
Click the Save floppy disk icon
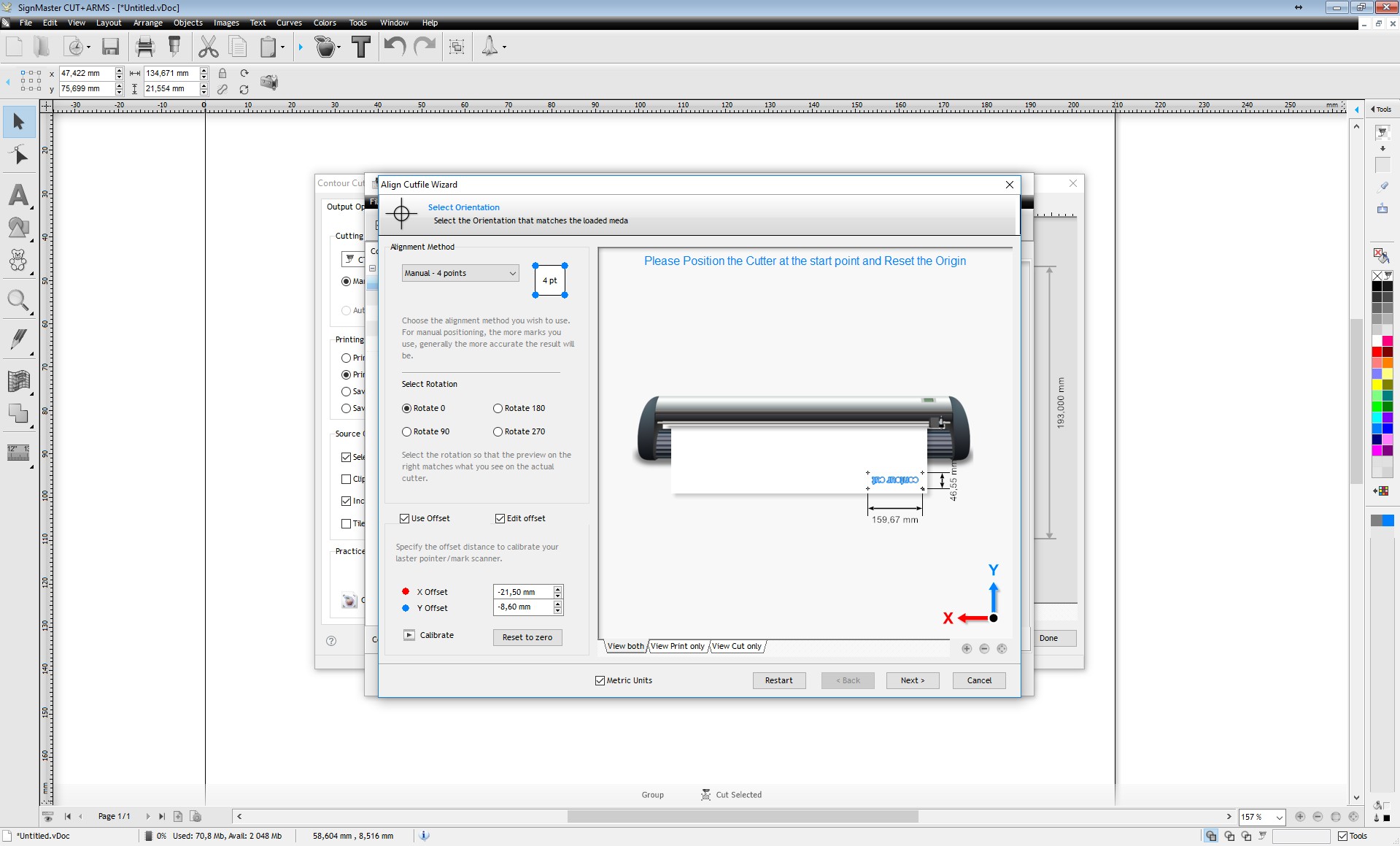tap(110, 47)
